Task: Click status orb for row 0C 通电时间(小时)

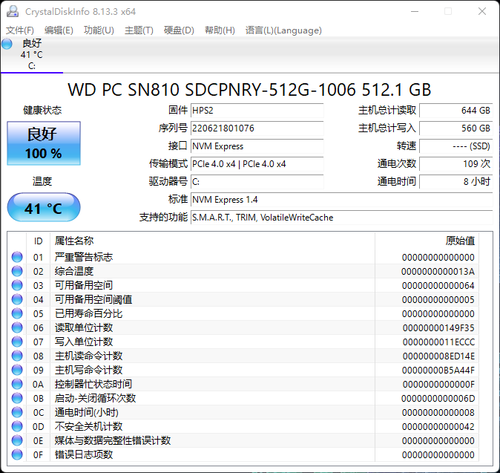Action: pyautogui.click(x=17, y=412)
